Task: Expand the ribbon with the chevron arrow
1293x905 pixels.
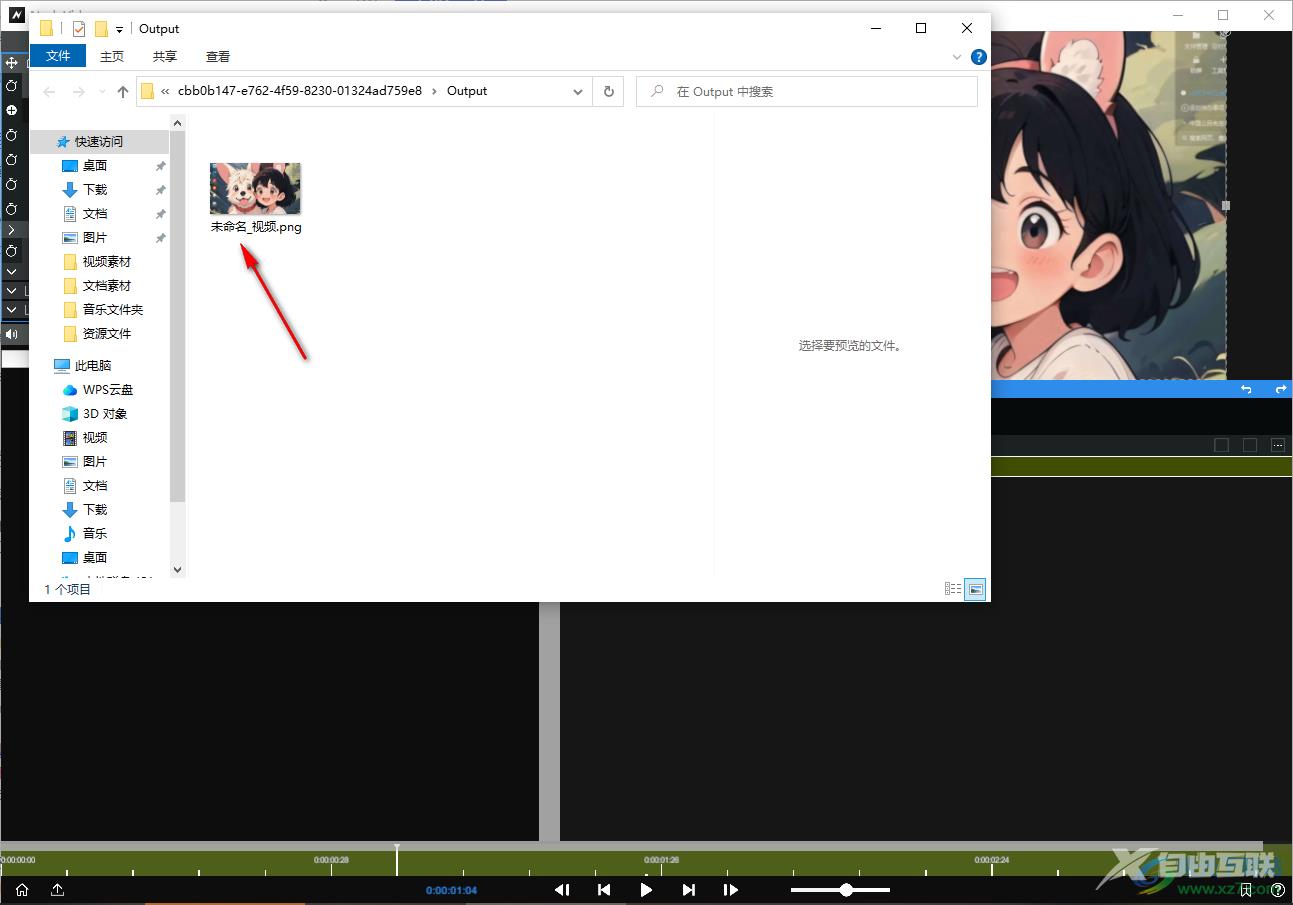Action: pyautogui.click(x=958, y=57)
